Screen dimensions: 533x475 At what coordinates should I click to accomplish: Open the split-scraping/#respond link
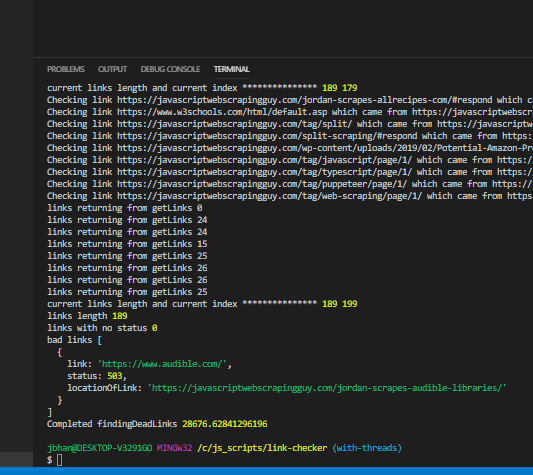(x=267, y=136)
